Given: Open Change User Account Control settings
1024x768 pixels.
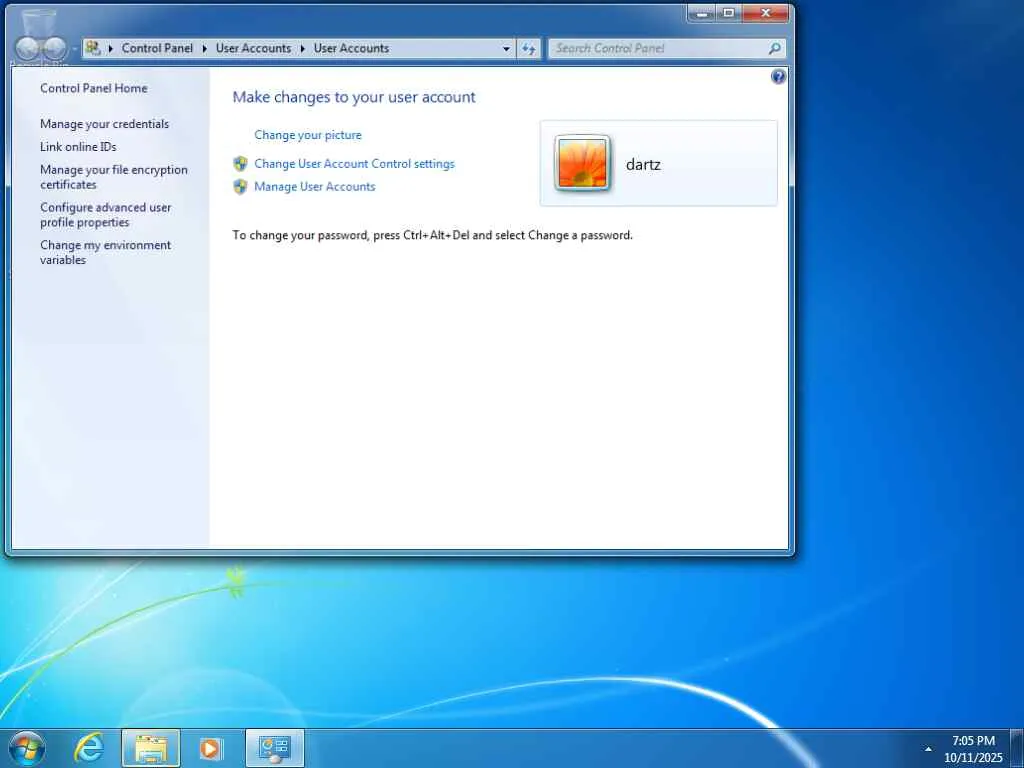Looking at the screenshot, I should point(355,164).
